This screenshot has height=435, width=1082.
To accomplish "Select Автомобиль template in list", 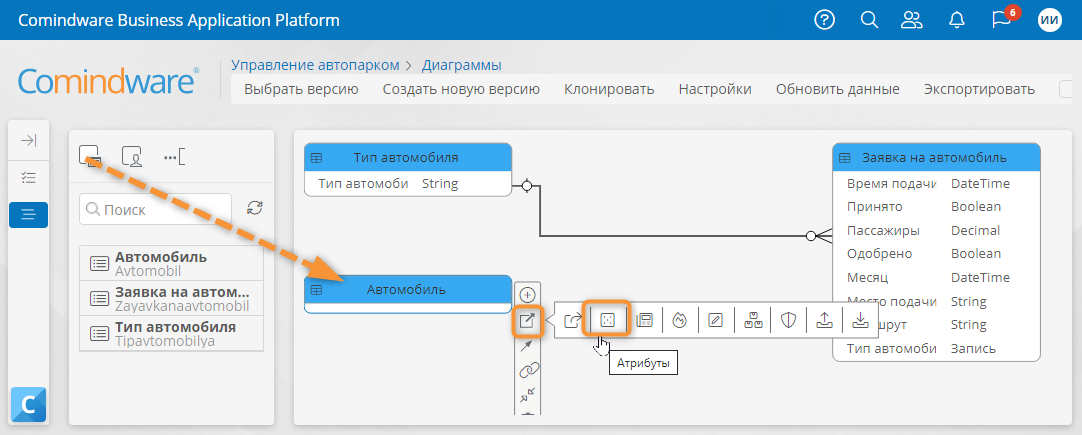I will (171, 263).
